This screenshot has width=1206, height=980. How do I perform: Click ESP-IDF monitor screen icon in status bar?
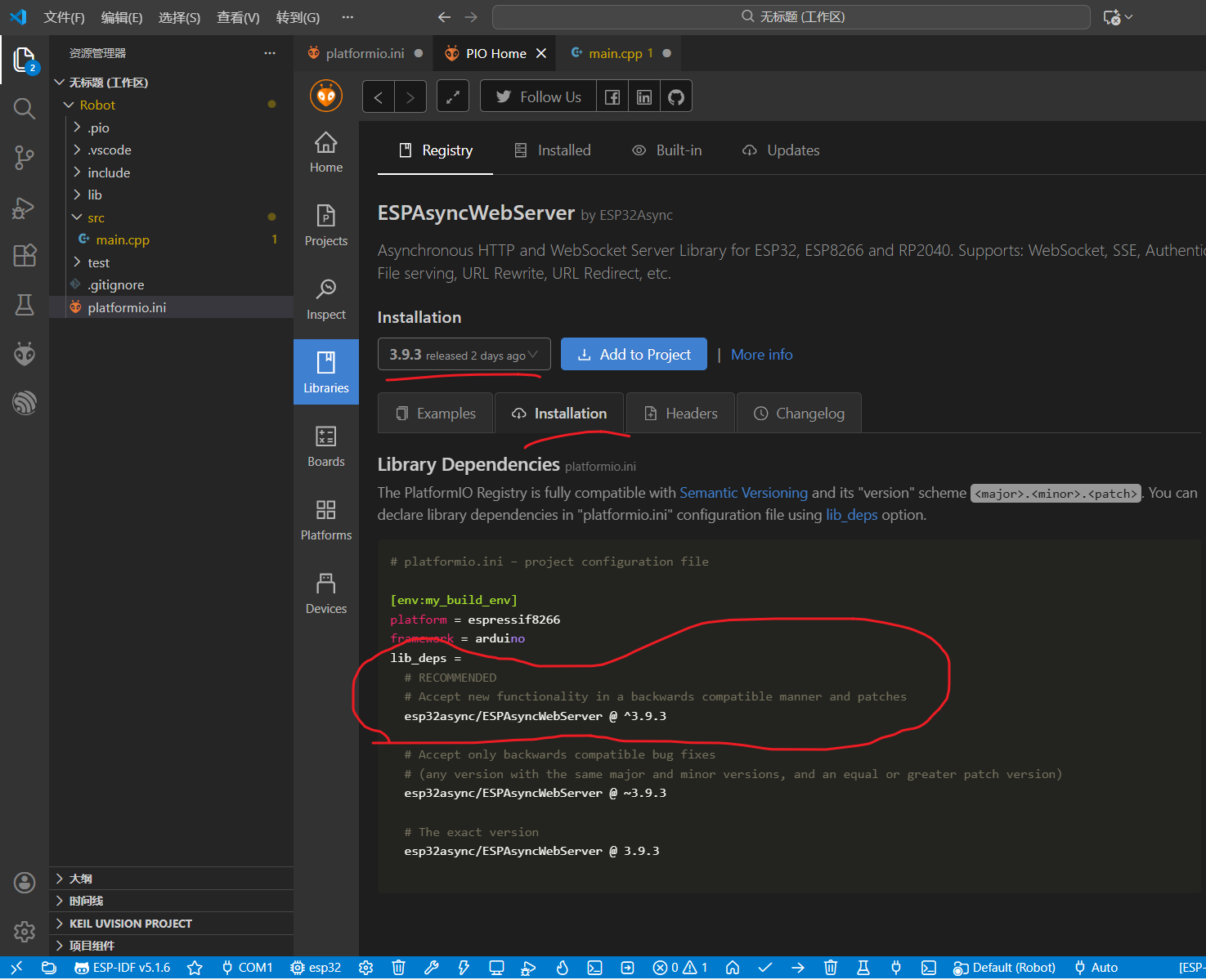496,968
